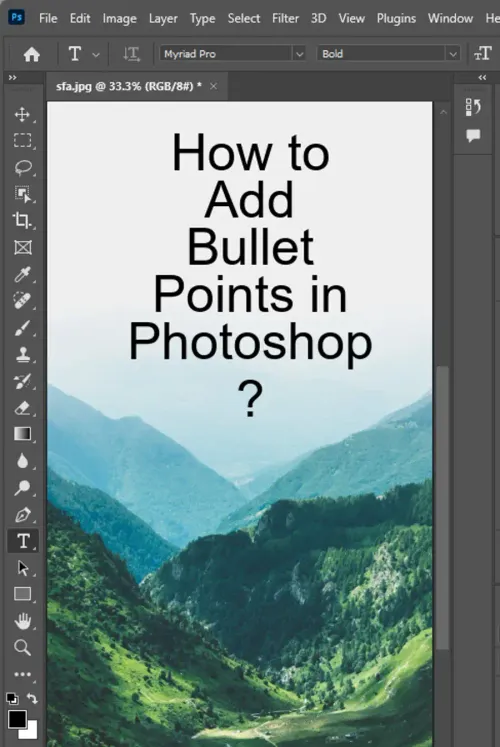The image size is (500, 747).
Task: Click the font size icon
Action: point(483,54)
